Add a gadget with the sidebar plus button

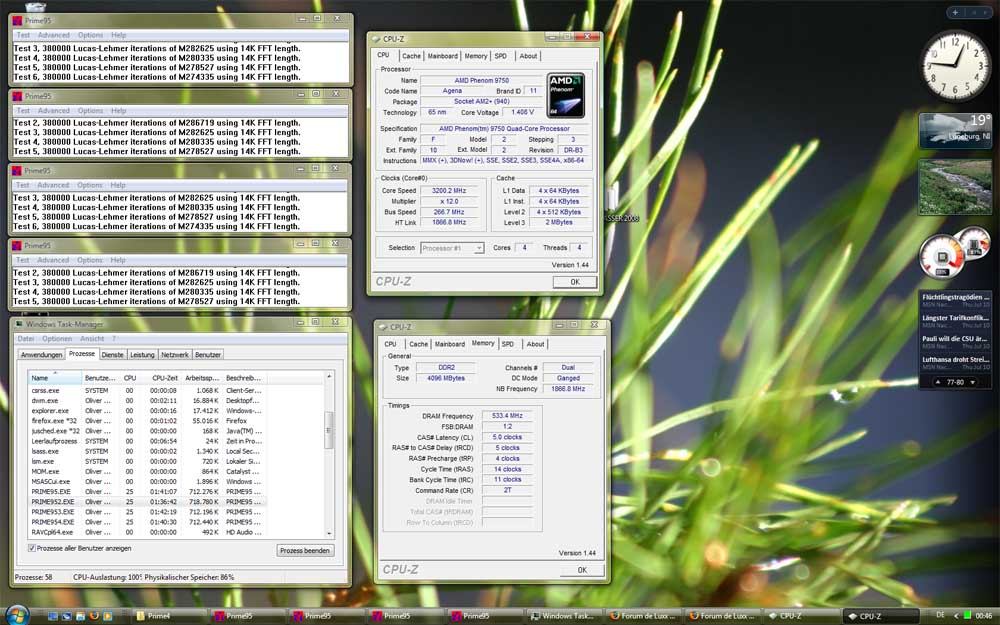tap(955, 12)
